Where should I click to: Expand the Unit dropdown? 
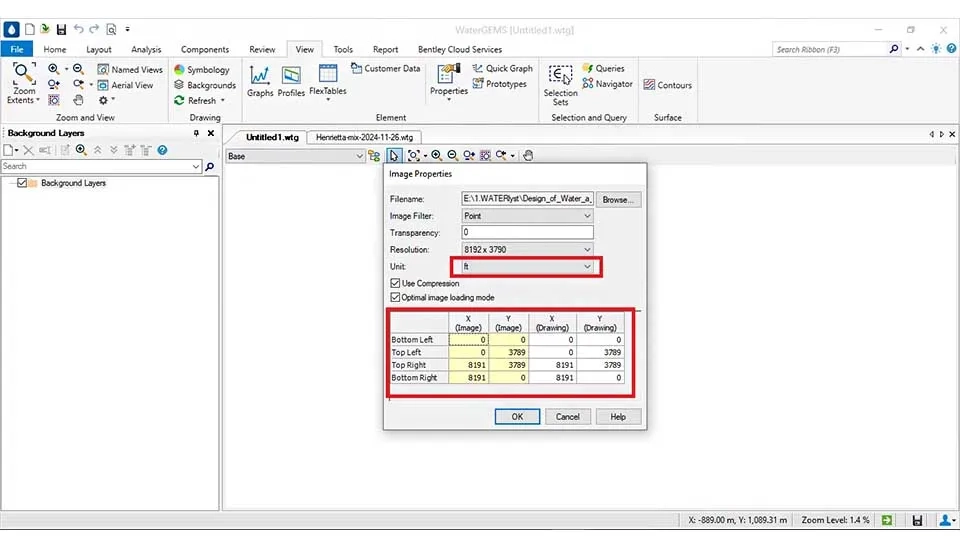(x=587, y=267)
